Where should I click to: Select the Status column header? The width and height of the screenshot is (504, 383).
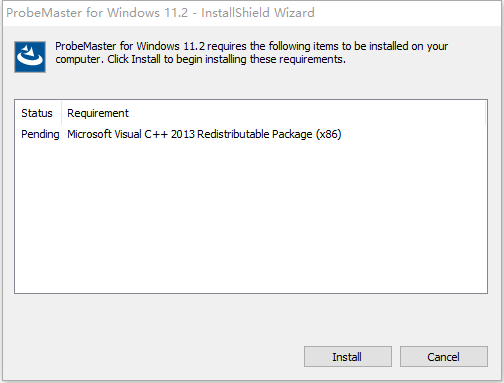[38, 113]
